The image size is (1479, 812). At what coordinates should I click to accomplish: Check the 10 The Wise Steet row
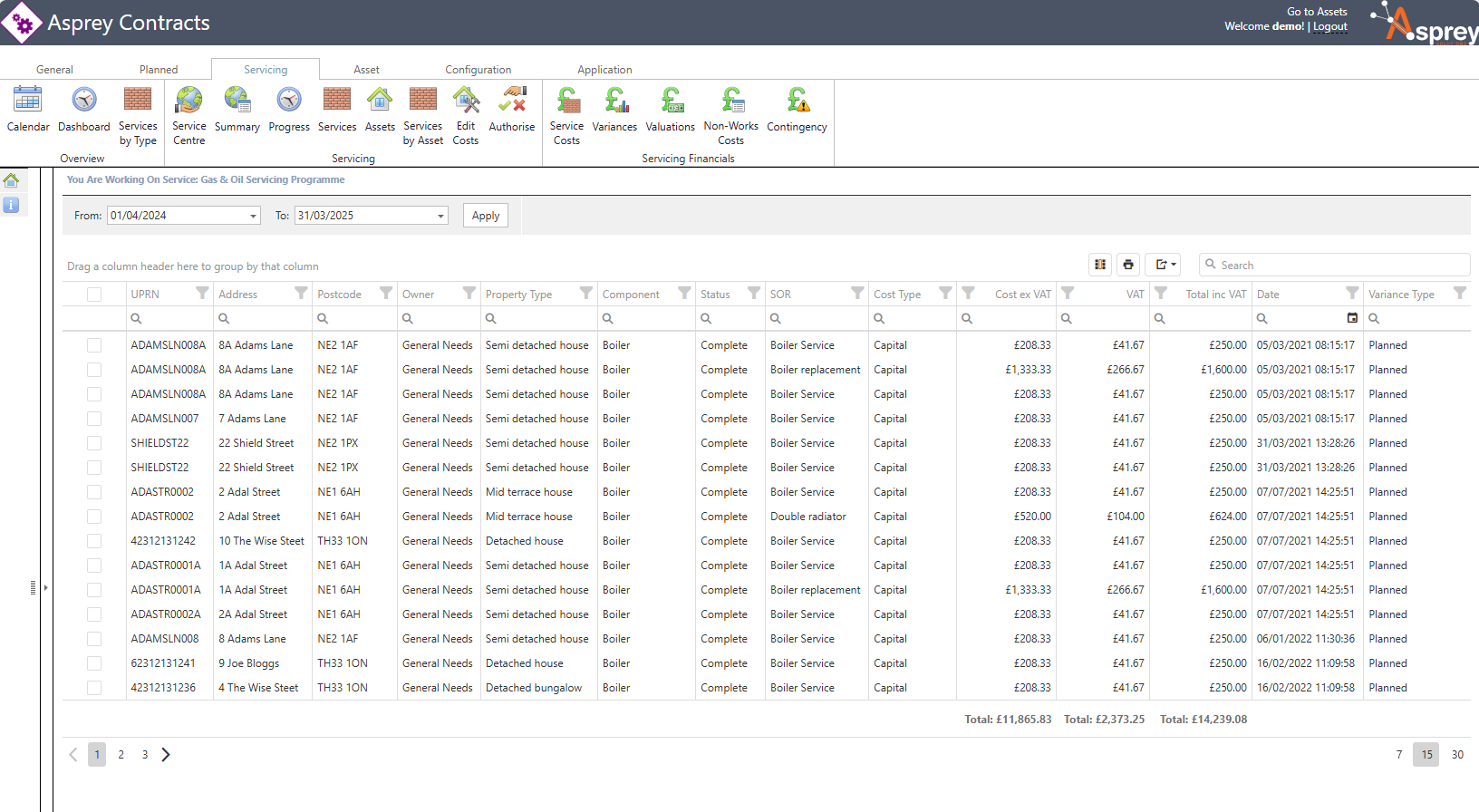tap(94, 541)
